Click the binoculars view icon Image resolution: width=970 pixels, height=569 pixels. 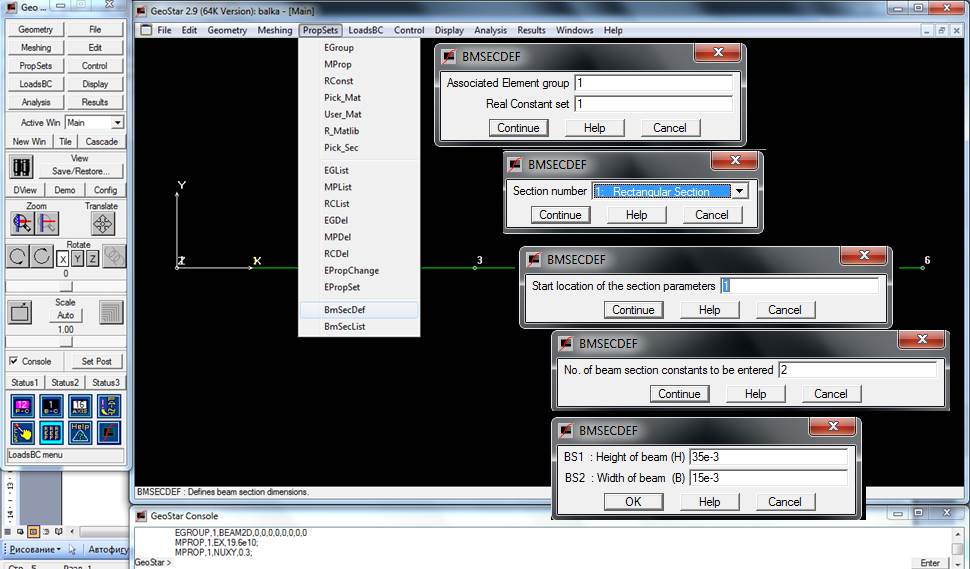[21, 166]
